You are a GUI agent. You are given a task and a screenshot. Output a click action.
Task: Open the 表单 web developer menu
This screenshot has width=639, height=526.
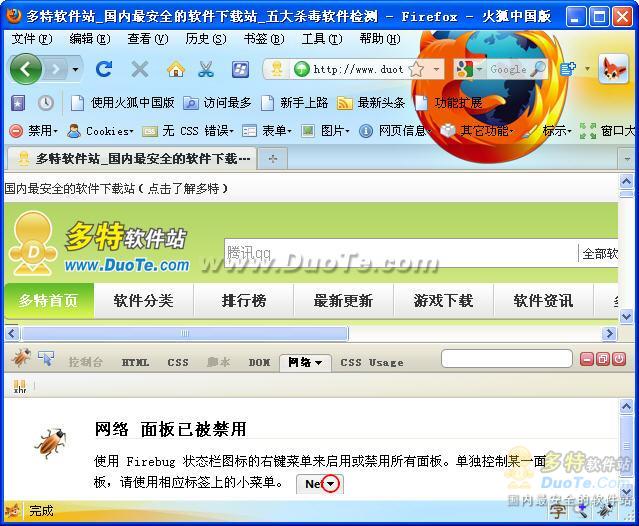[x=267, y=131]
